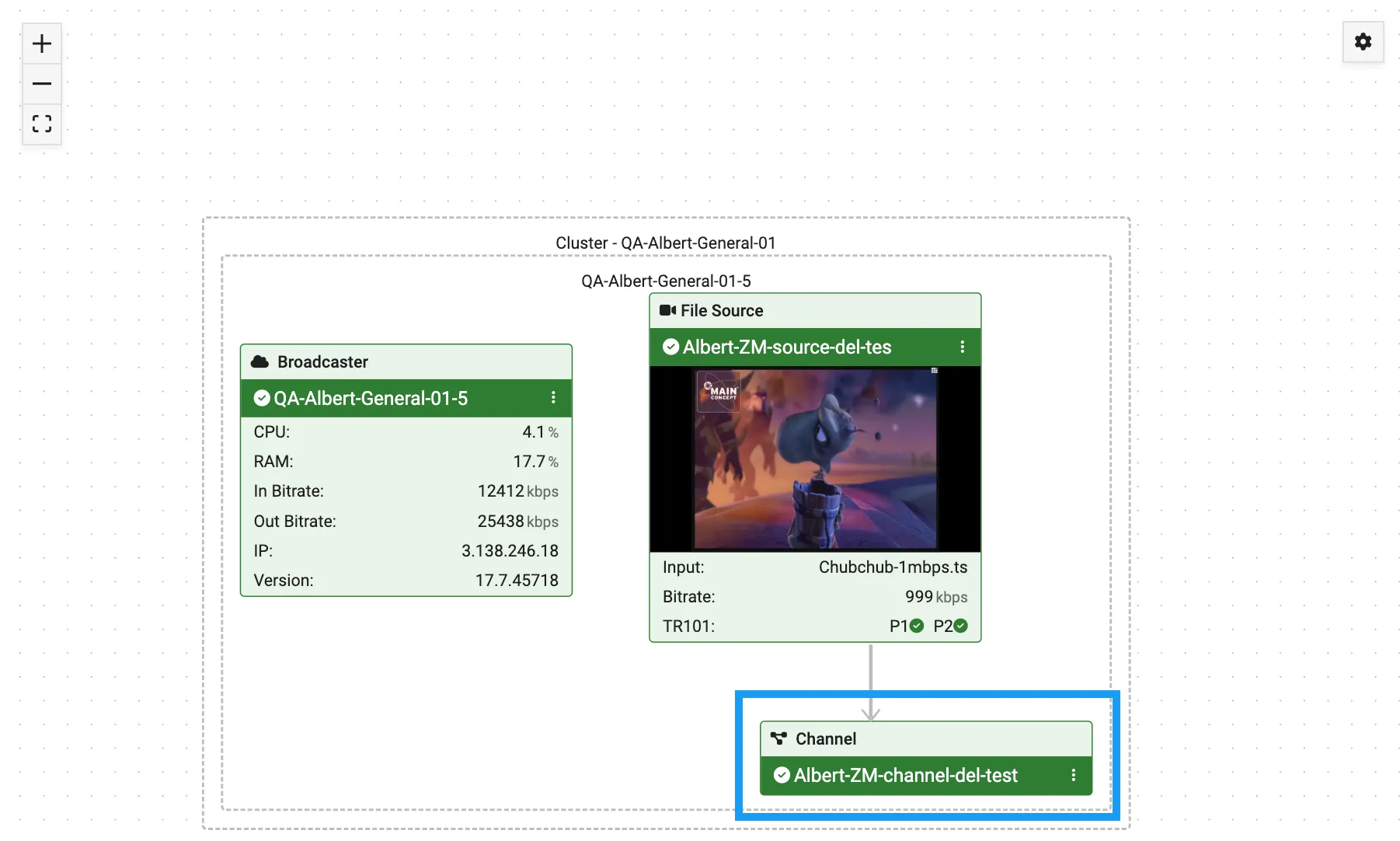Viewport: 1400px width, 841px height.
Task: Open QA-Albert-General-01-5 broadcaster title link
Action: (371, 398)
